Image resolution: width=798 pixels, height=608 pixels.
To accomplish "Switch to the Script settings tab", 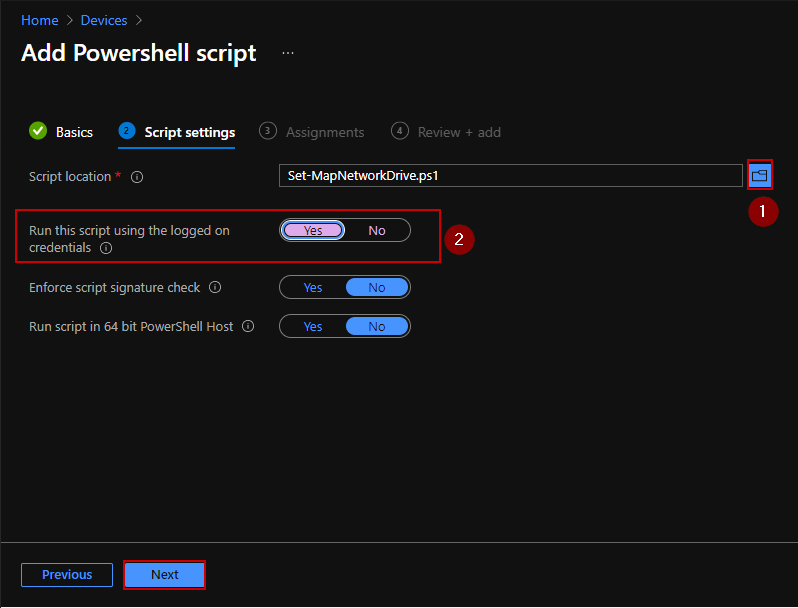I will point(189,132).
